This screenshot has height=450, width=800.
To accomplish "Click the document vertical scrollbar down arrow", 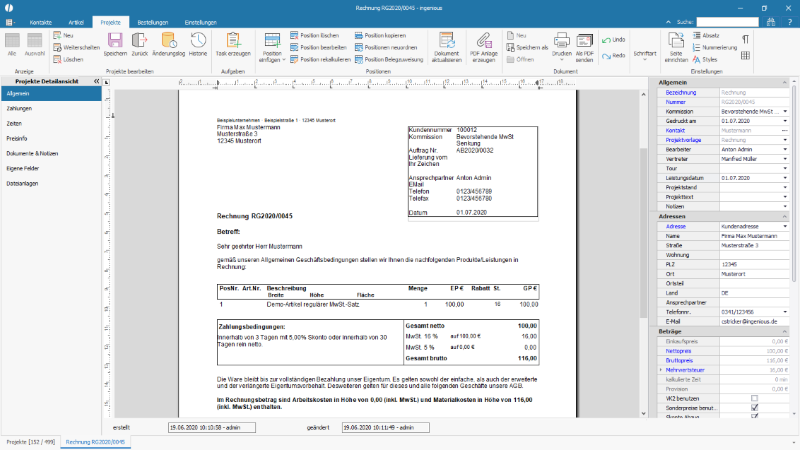I will coord(643,413).
